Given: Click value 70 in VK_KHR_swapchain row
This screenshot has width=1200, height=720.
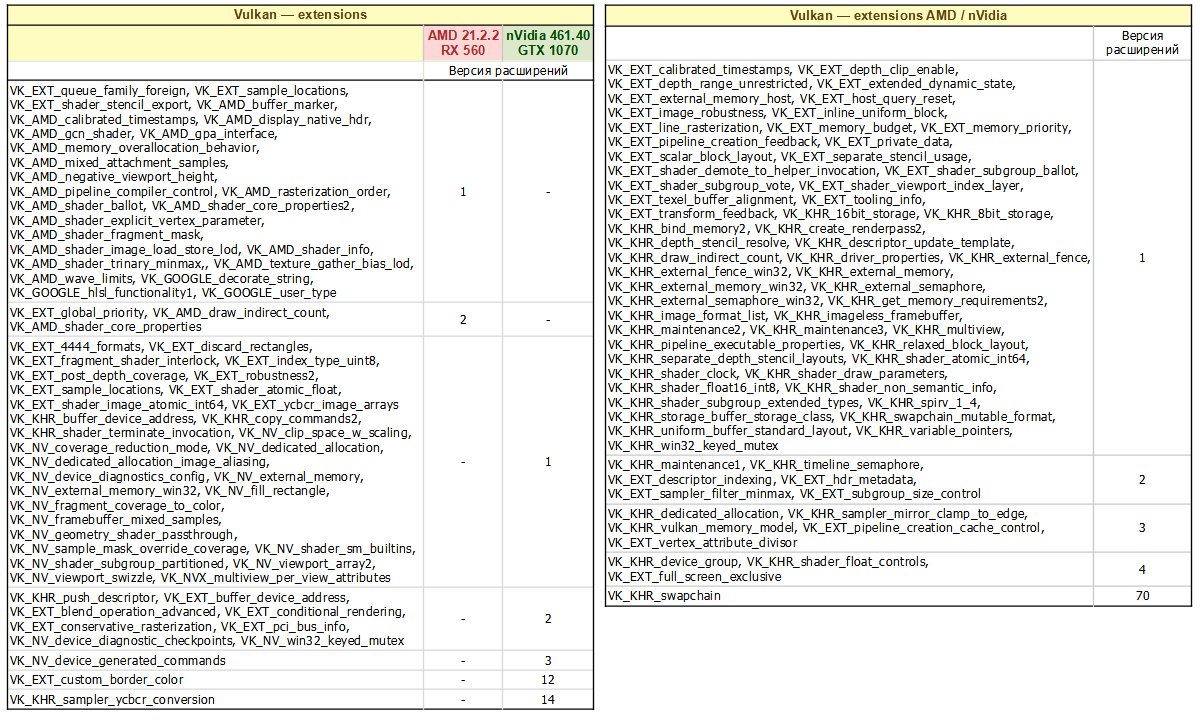Looking at the screenshot, I should (x=1142, y=595).
